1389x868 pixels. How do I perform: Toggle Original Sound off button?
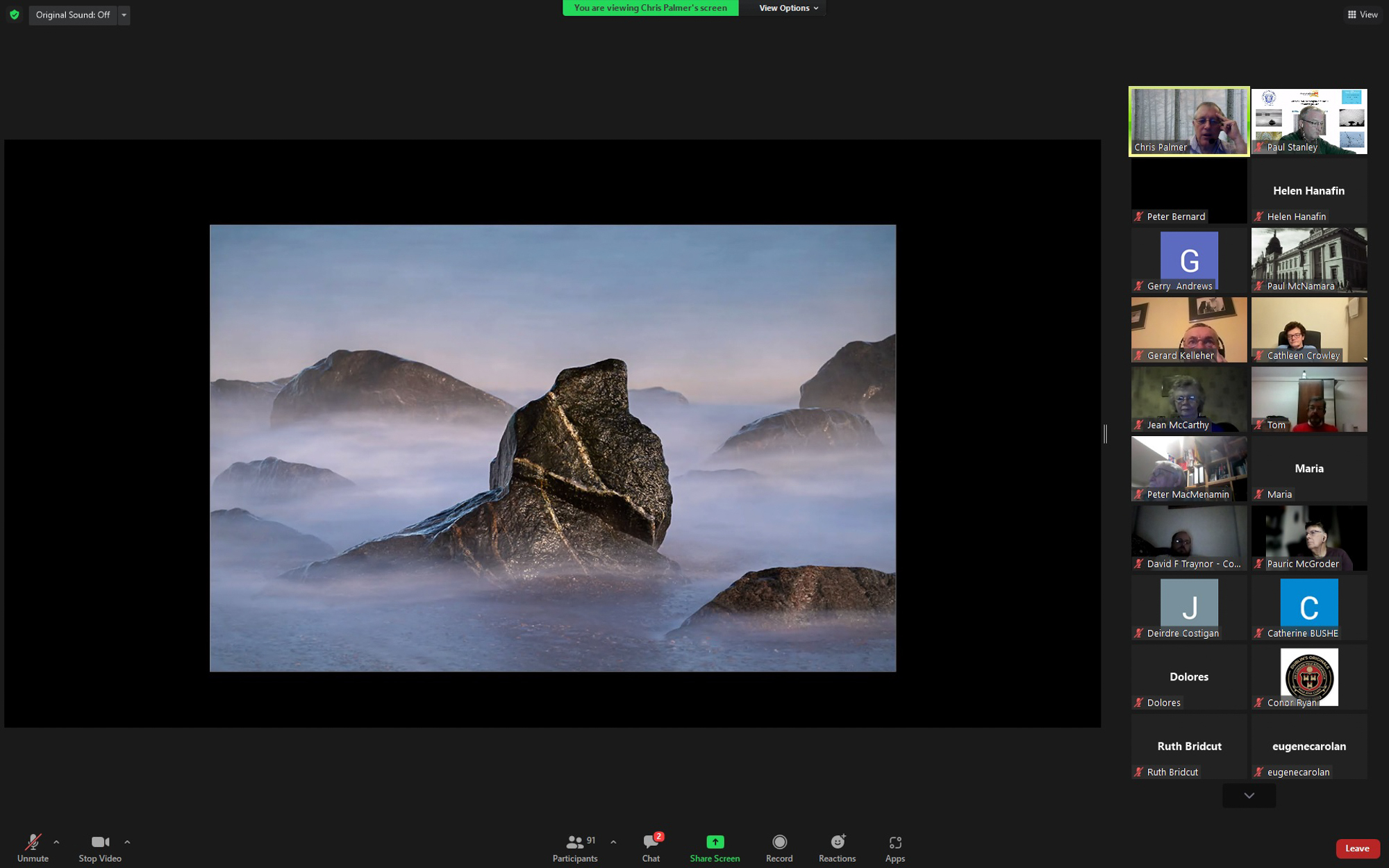pos(73,15)
